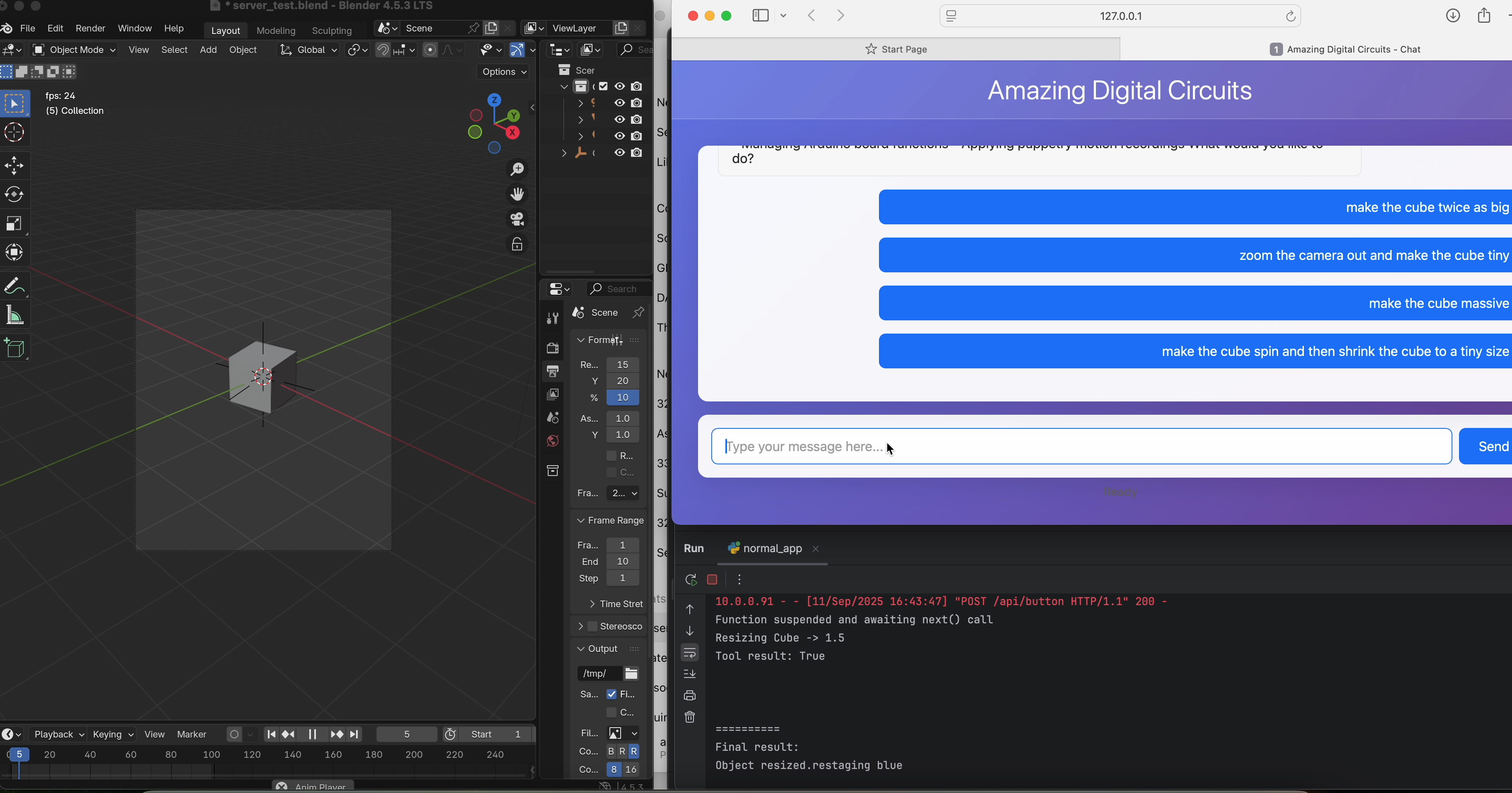Toggle camera view in viewport

pos(517,219)
